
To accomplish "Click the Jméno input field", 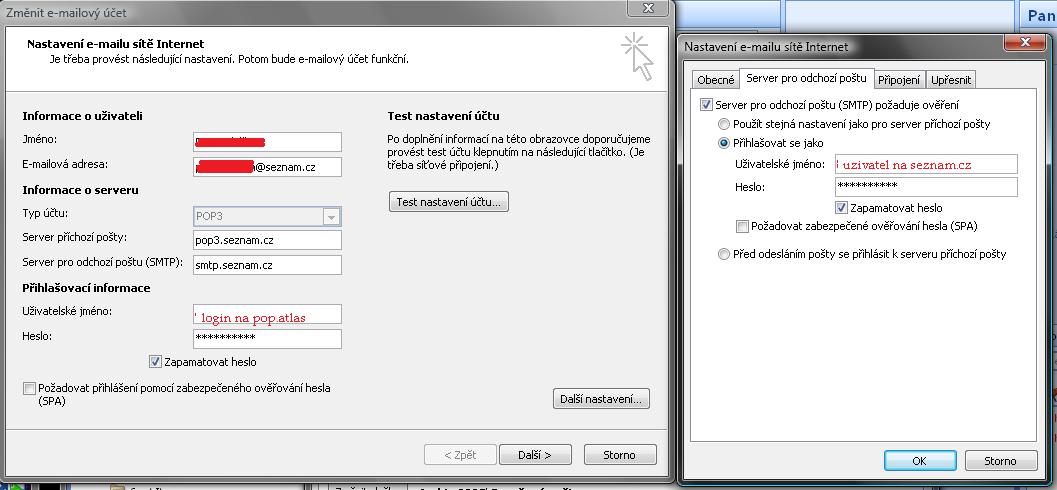I will tap(267, 142).
